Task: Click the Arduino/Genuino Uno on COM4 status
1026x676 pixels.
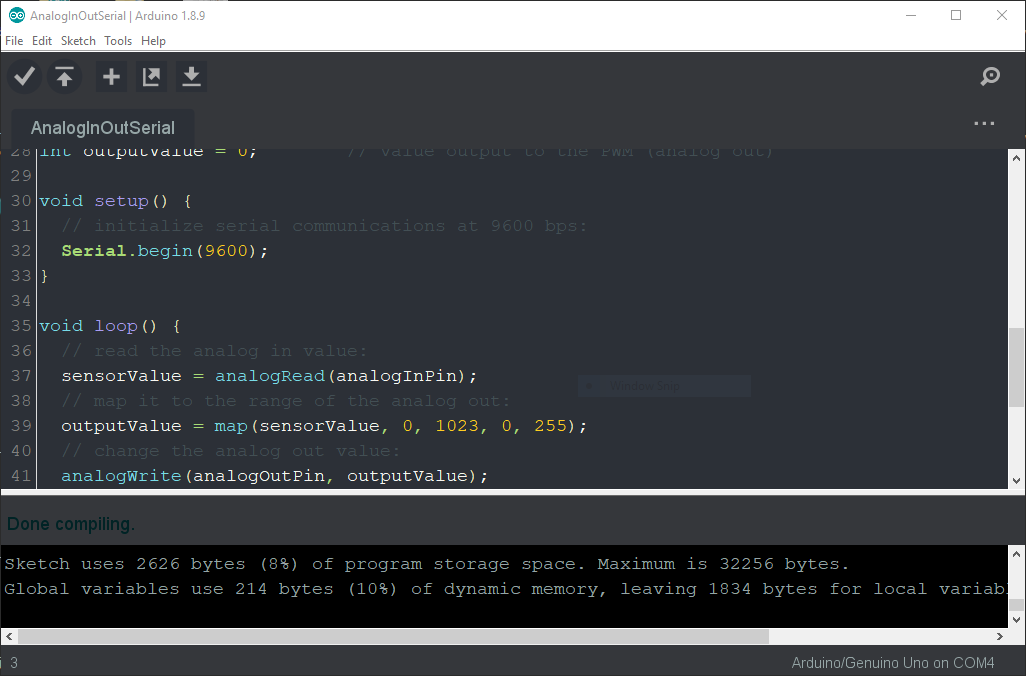Action: point(892,663)
